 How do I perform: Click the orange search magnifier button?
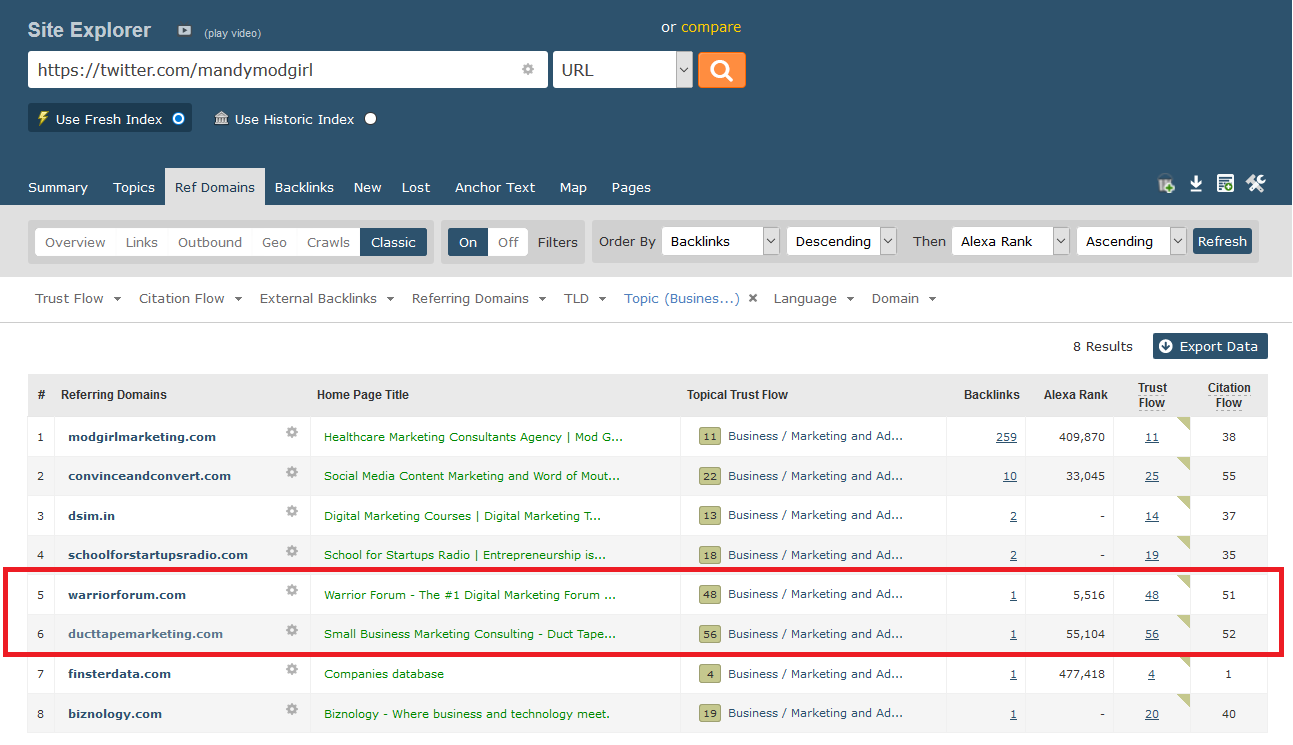pyautogui.click(x=722, y=70)
